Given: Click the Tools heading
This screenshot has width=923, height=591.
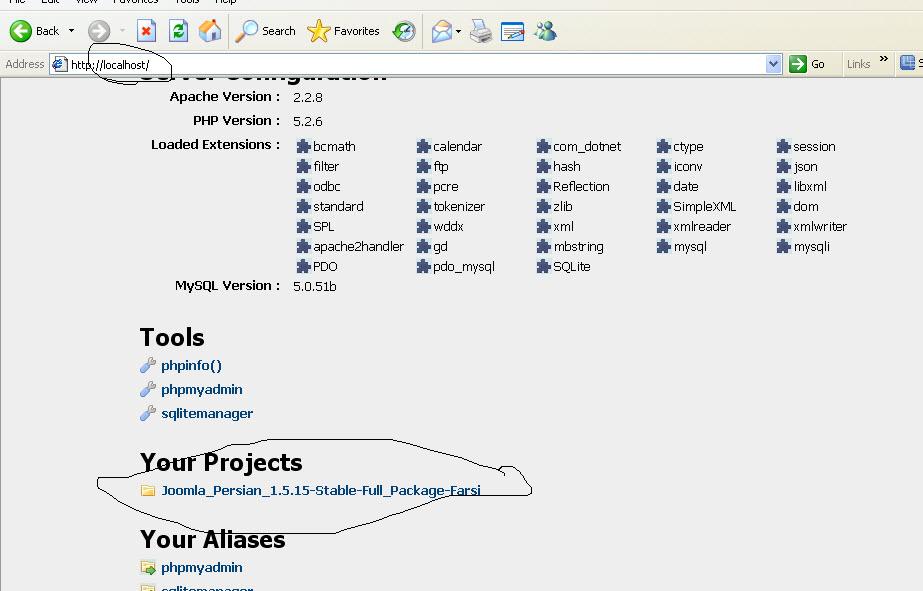Looking at the screenshot, I should point(172,338).
